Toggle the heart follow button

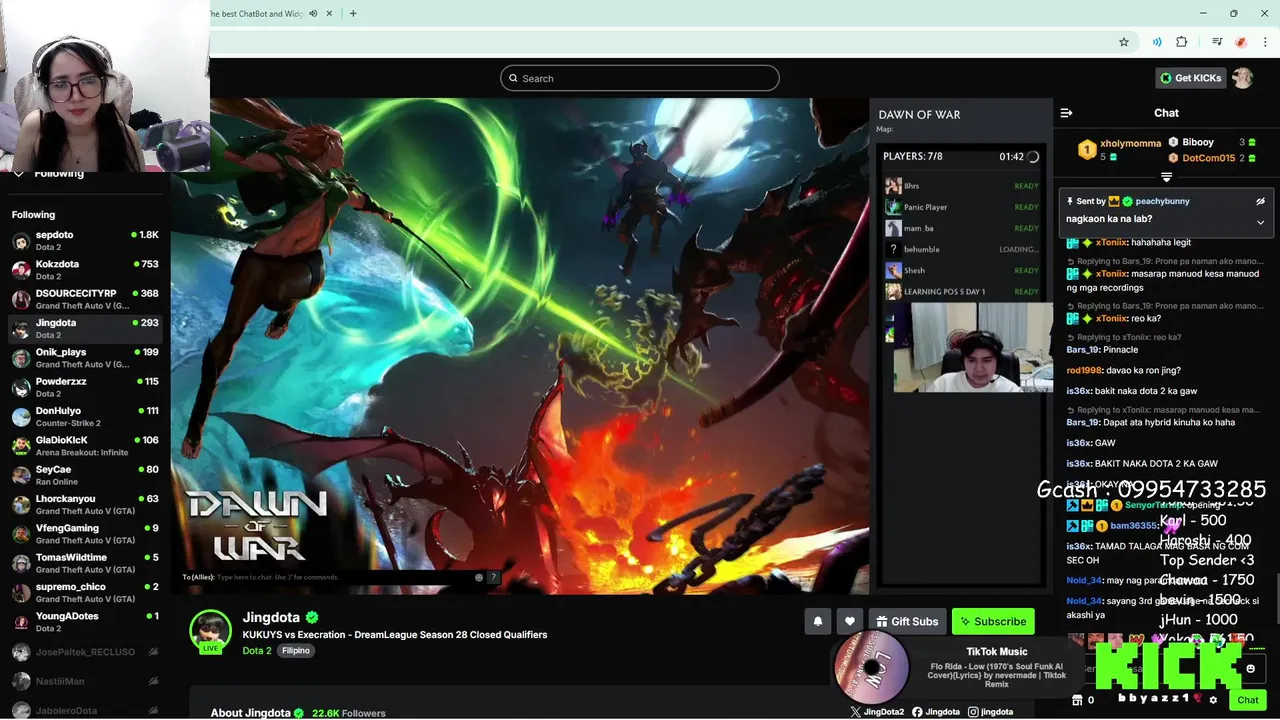click(850, 621)
